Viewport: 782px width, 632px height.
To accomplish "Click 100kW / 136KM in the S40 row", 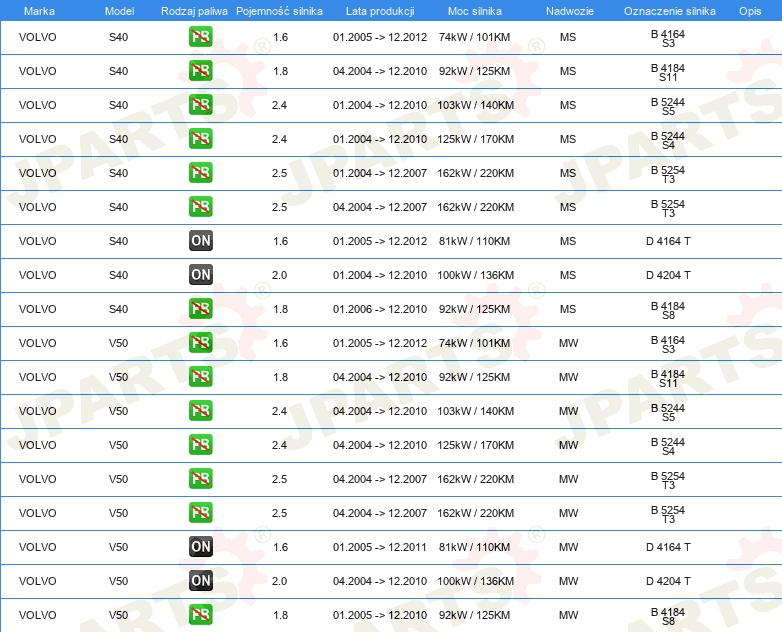I will [475, 275].
